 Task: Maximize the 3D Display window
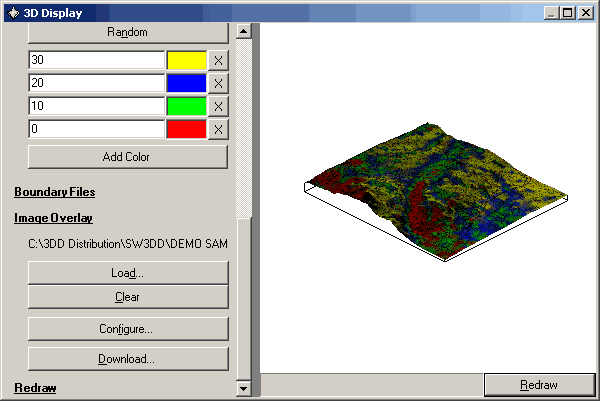pos(567,13)
